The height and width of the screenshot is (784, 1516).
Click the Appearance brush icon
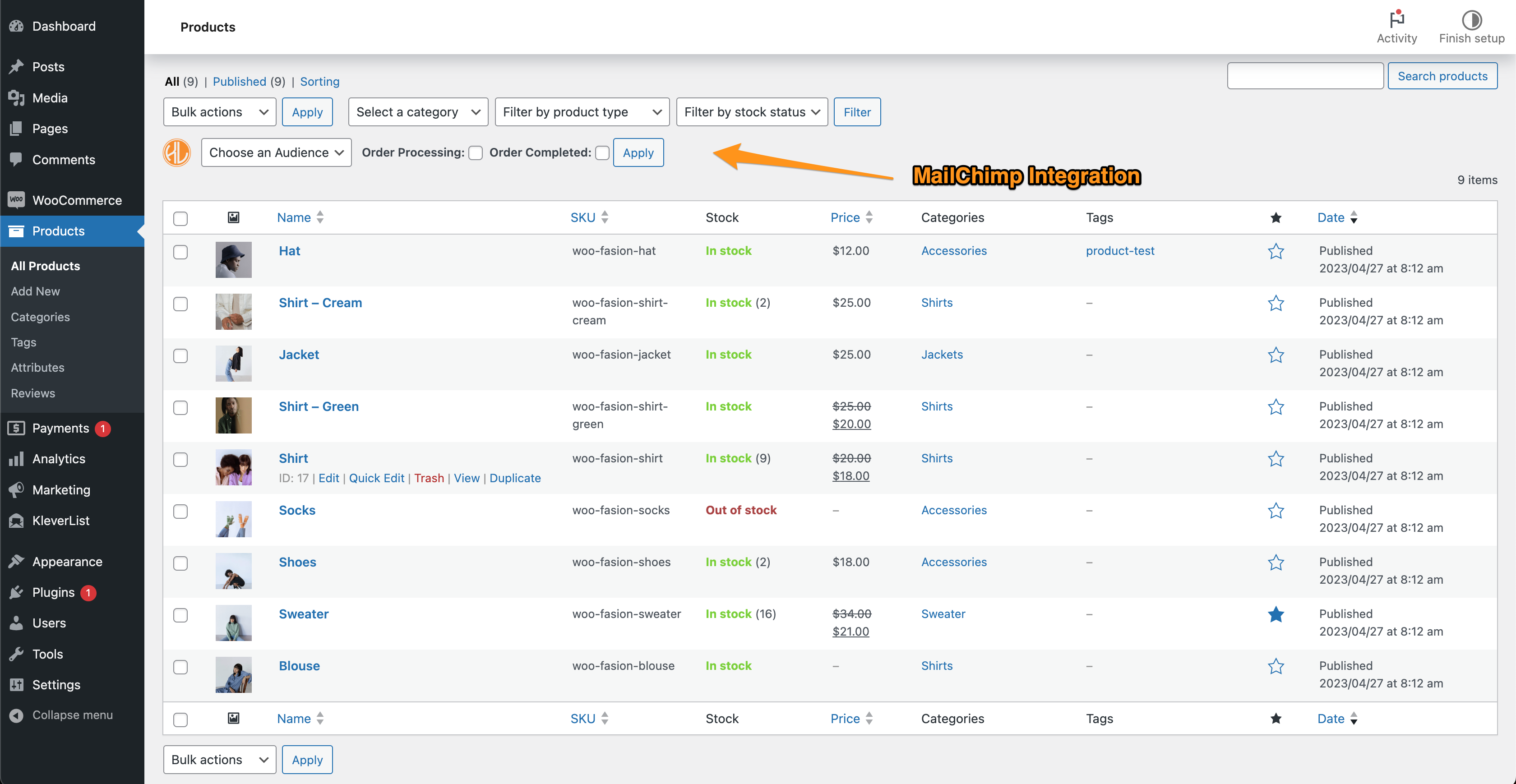pyautogui.click(x=17, y=562)
